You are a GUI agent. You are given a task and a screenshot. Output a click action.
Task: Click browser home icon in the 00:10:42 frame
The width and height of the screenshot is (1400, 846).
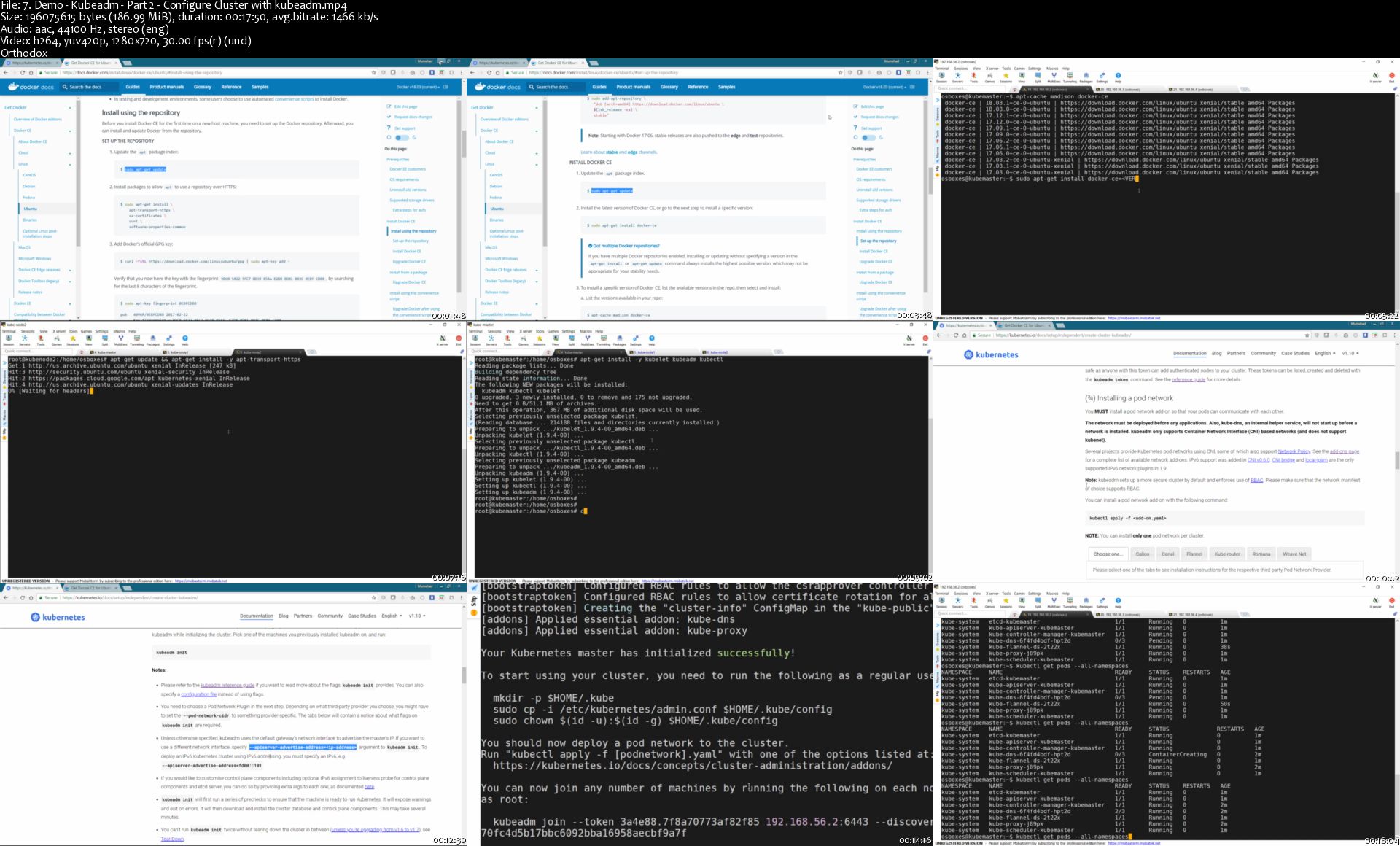tap(965, 335)
